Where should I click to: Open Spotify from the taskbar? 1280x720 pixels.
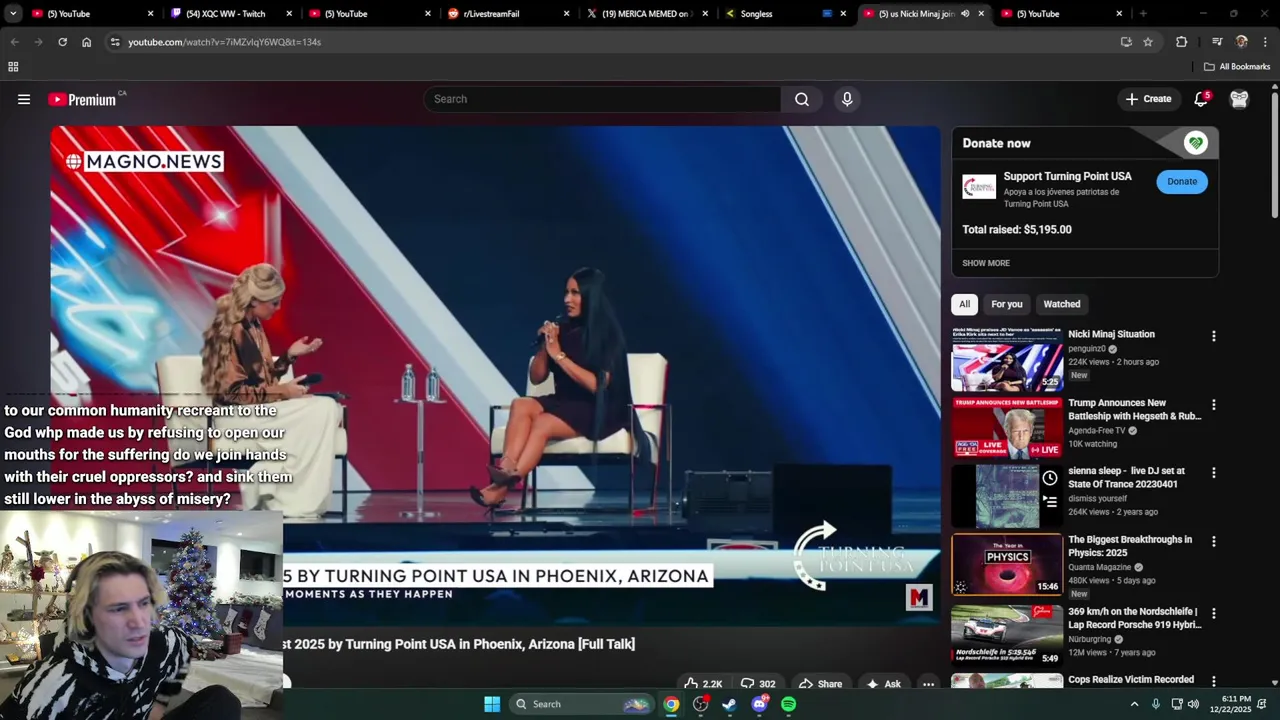pyautogui.click(x=789, y=704)
